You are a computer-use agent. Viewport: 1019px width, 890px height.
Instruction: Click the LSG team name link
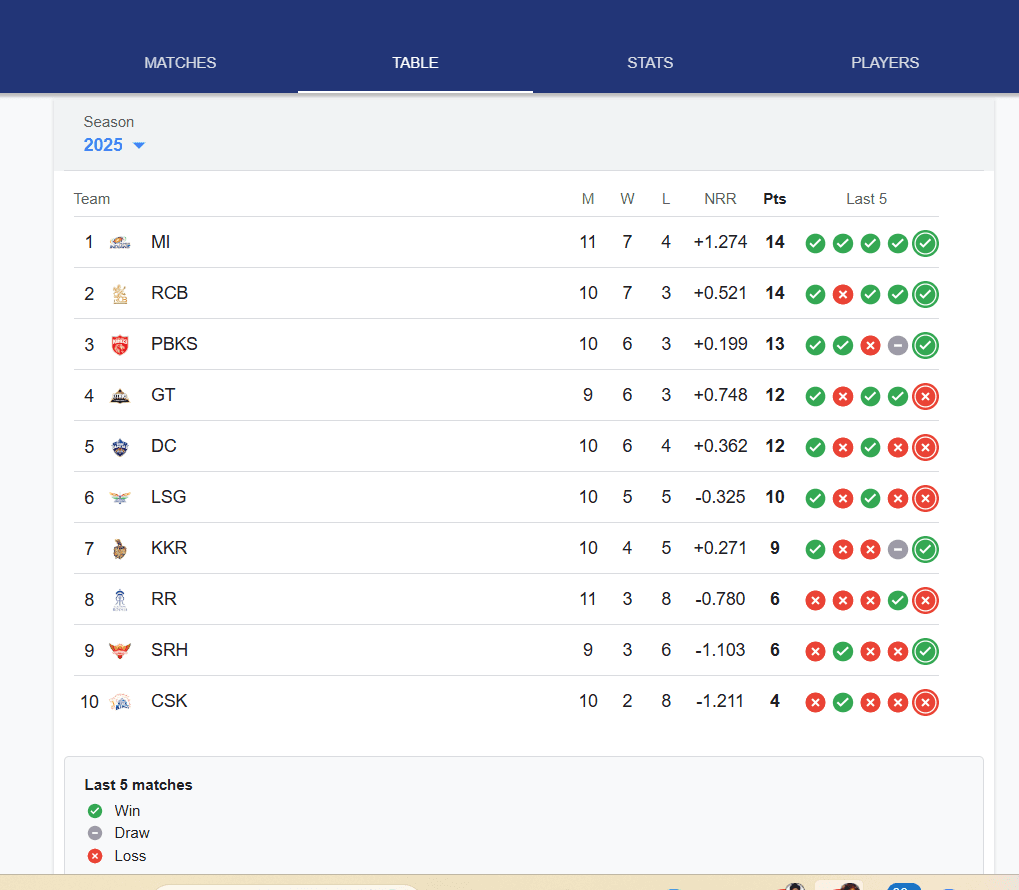tap(166, 497)
